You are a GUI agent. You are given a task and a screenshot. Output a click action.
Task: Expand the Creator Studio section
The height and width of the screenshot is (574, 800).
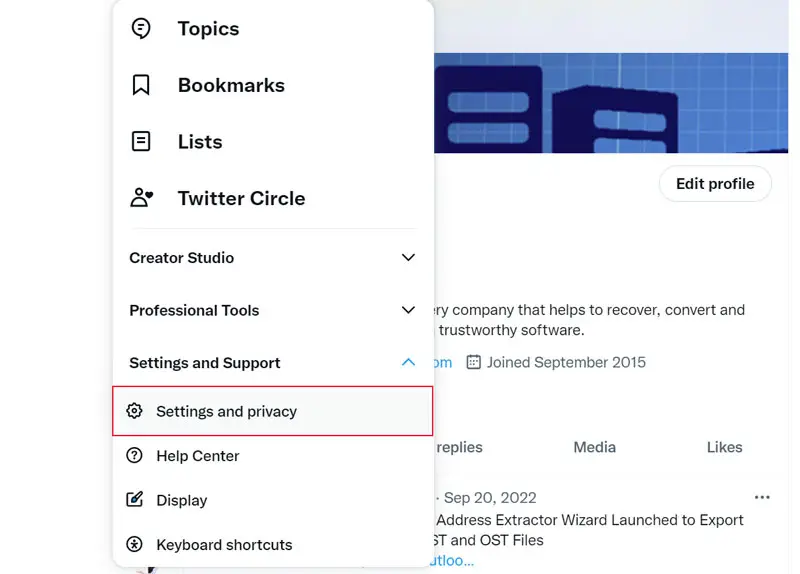coord(408,257)
